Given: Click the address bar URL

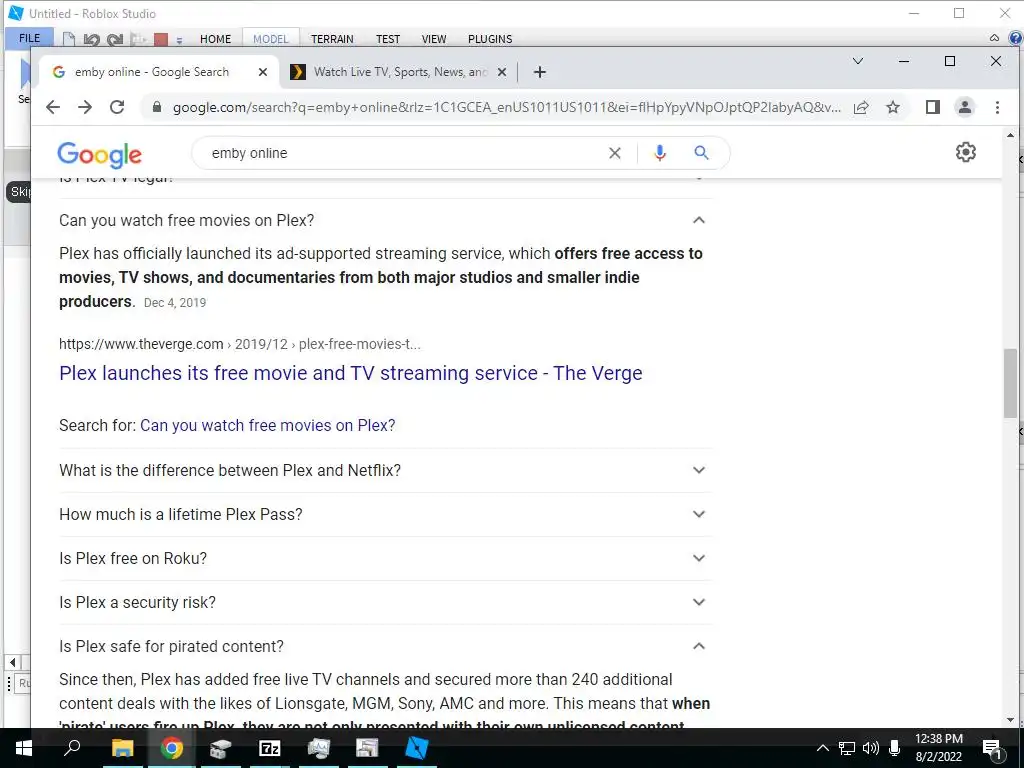Looking at the screenshot, I should 506,107.
